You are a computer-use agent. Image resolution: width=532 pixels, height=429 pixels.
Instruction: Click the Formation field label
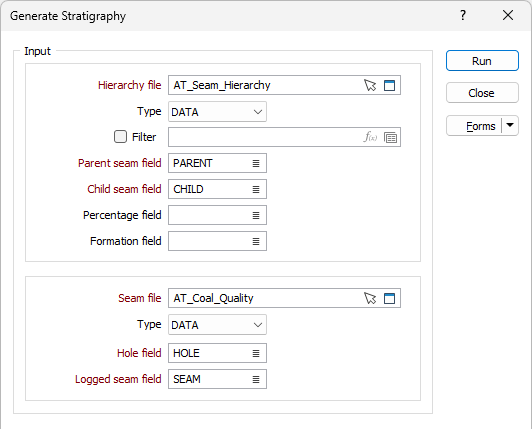126,241
